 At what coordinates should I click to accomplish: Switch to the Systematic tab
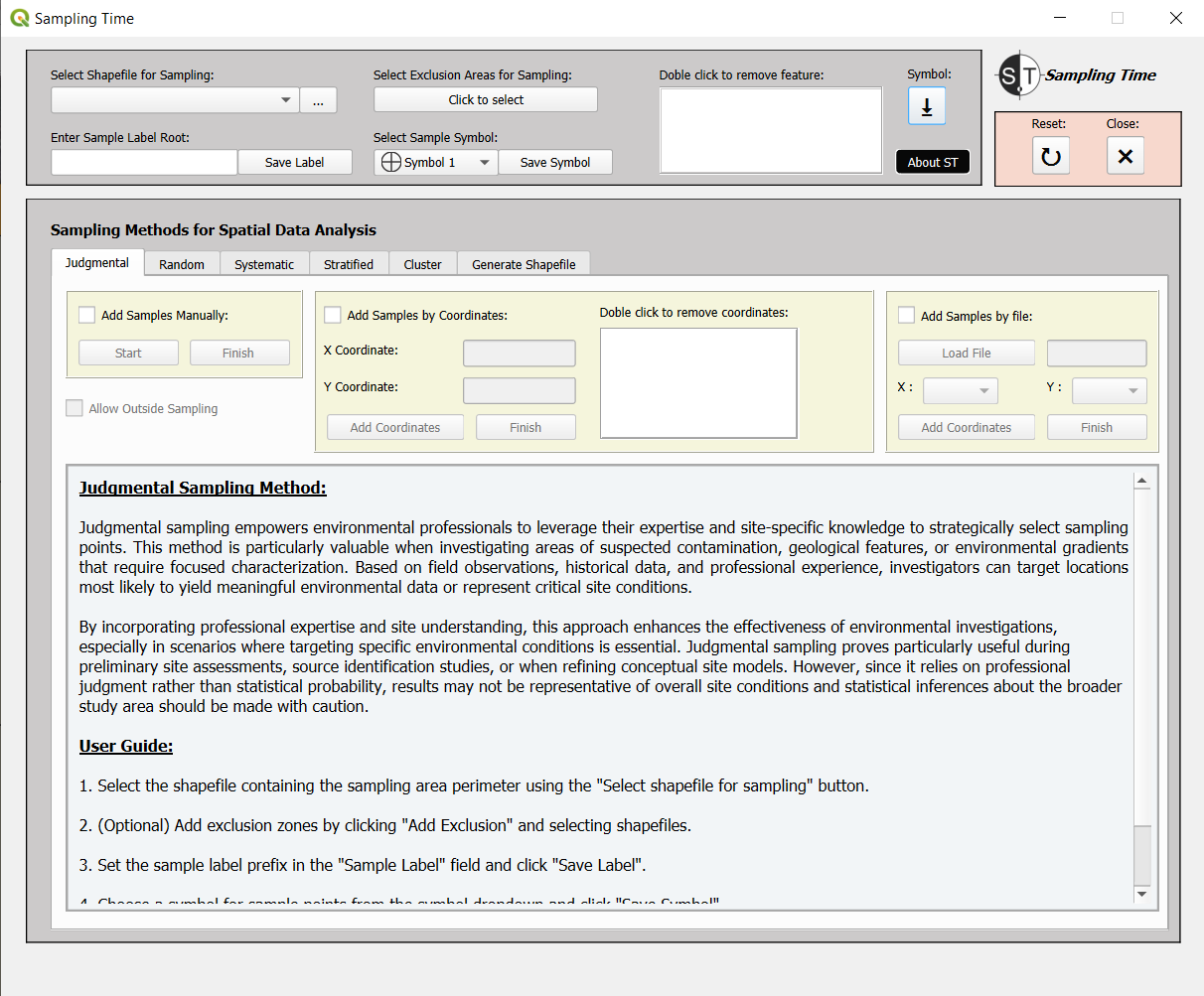tap(264, 264)
